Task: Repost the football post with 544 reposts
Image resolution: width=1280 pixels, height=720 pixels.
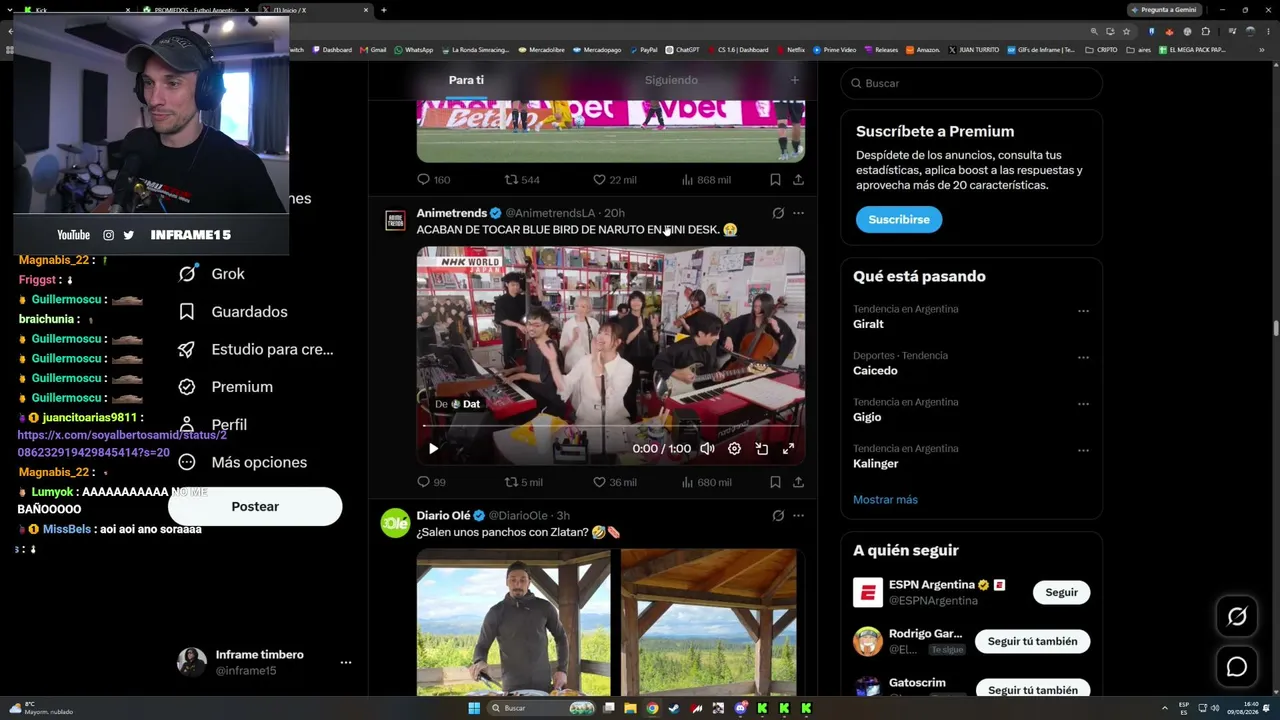Action: [522, 180]
